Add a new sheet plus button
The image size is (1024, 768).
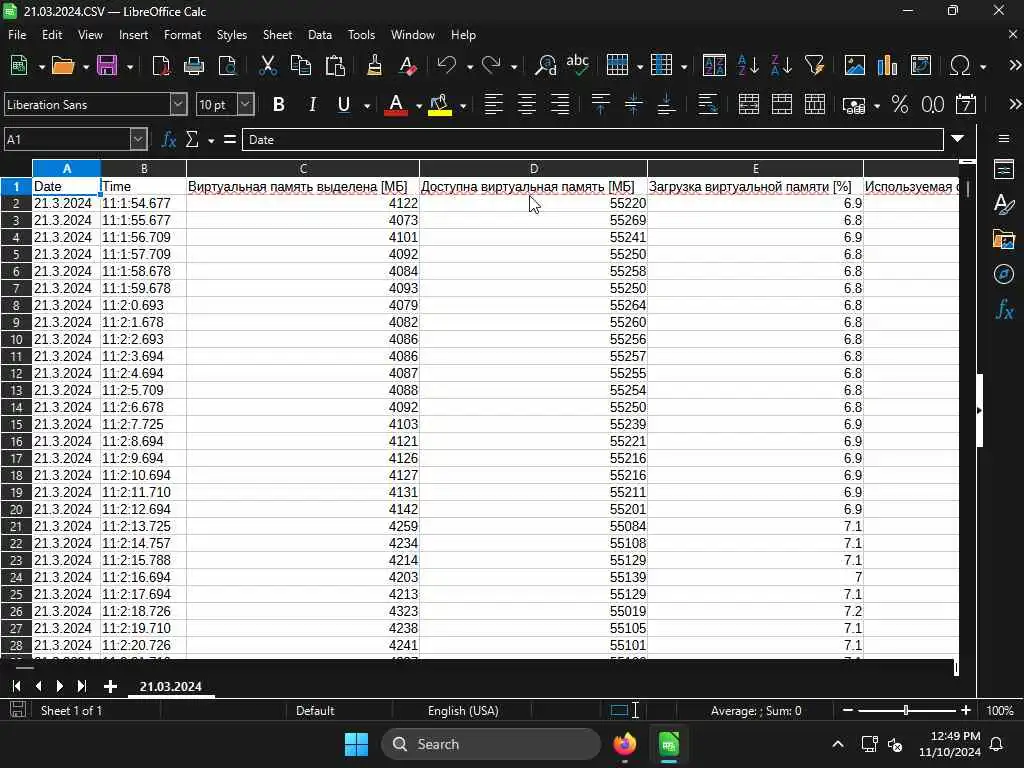tap(110, 686)
